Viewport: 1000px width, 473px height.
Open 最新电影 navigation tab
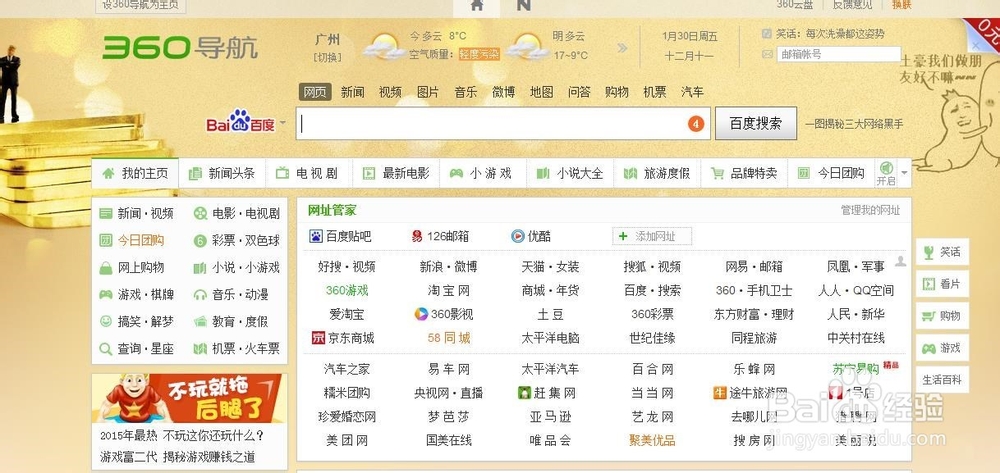point(396,173)
